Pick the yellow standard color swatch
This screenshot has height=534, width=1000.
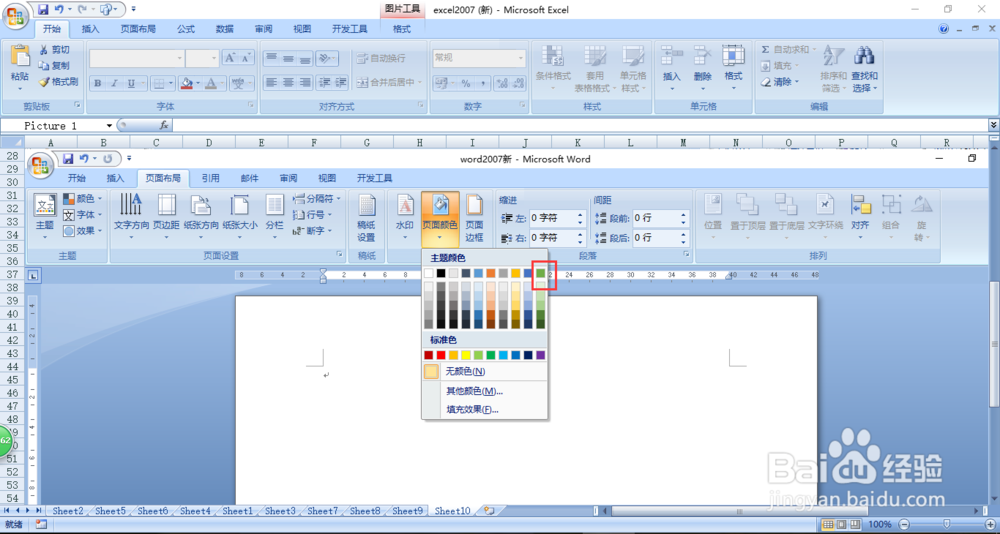point(466,355)
